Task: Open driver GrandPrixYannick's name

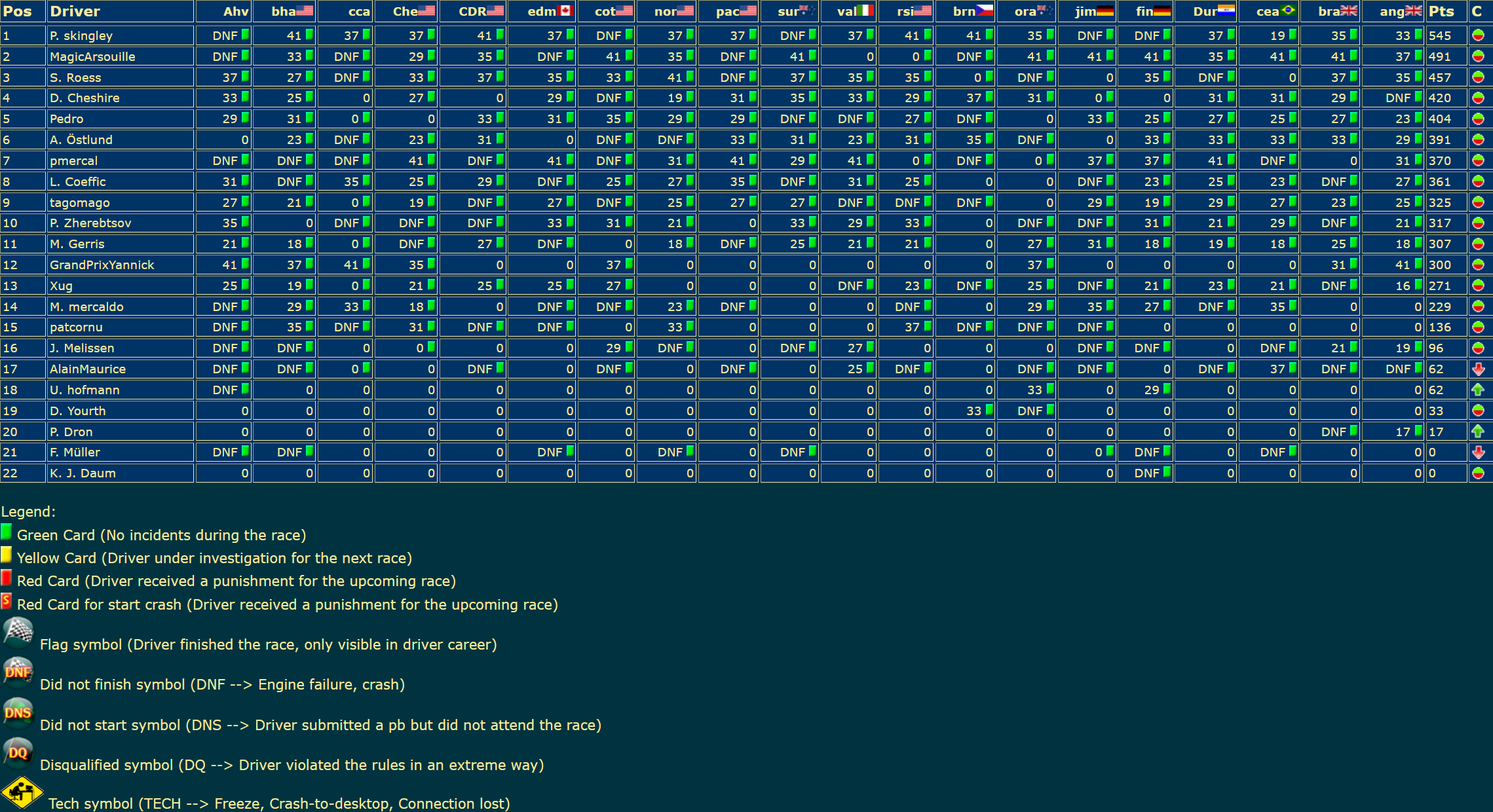Action: click(x=102, y=265)
